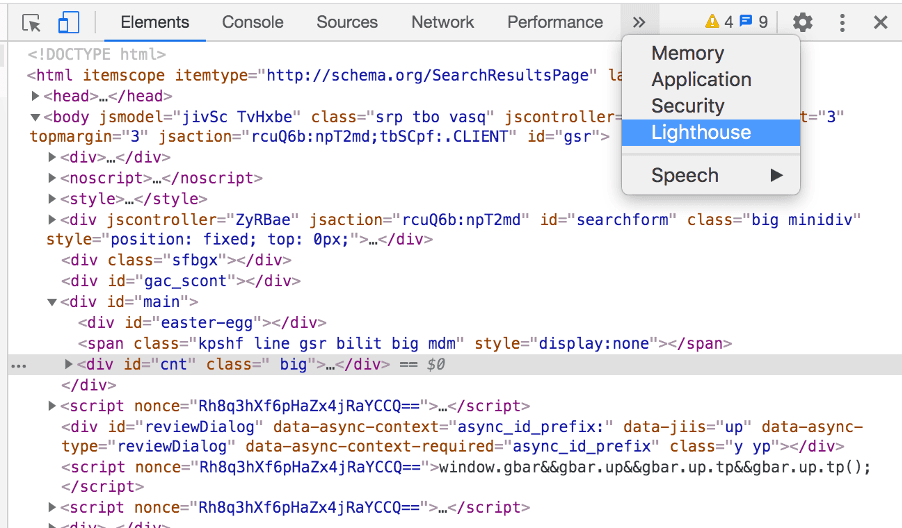The image size is (902, 528).
Task: Click the yellow warning count icon
Action: pos(712,22)
